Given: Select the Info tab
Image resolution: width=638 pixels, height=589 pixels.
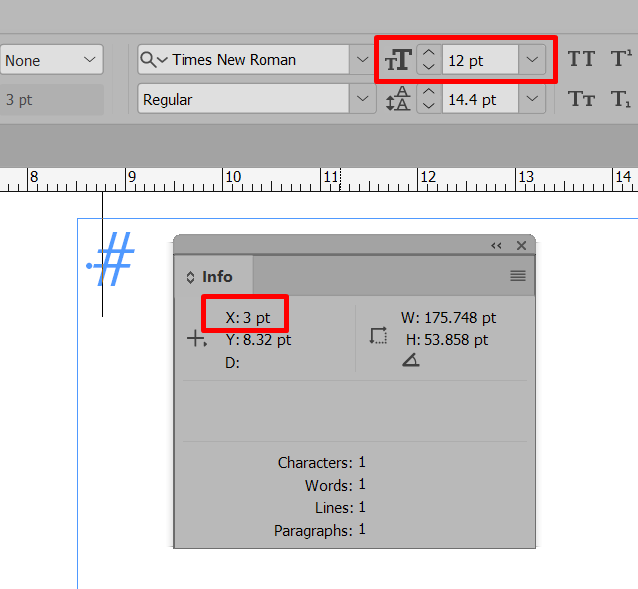Looking at the screenshot, I should [214, 276].
